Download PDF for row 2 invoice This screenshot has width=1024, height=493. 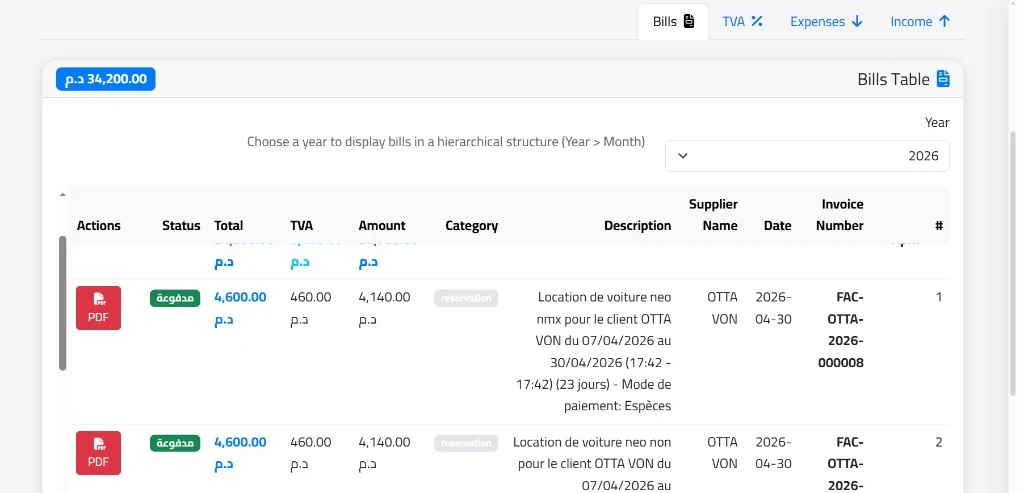(99, 453)
